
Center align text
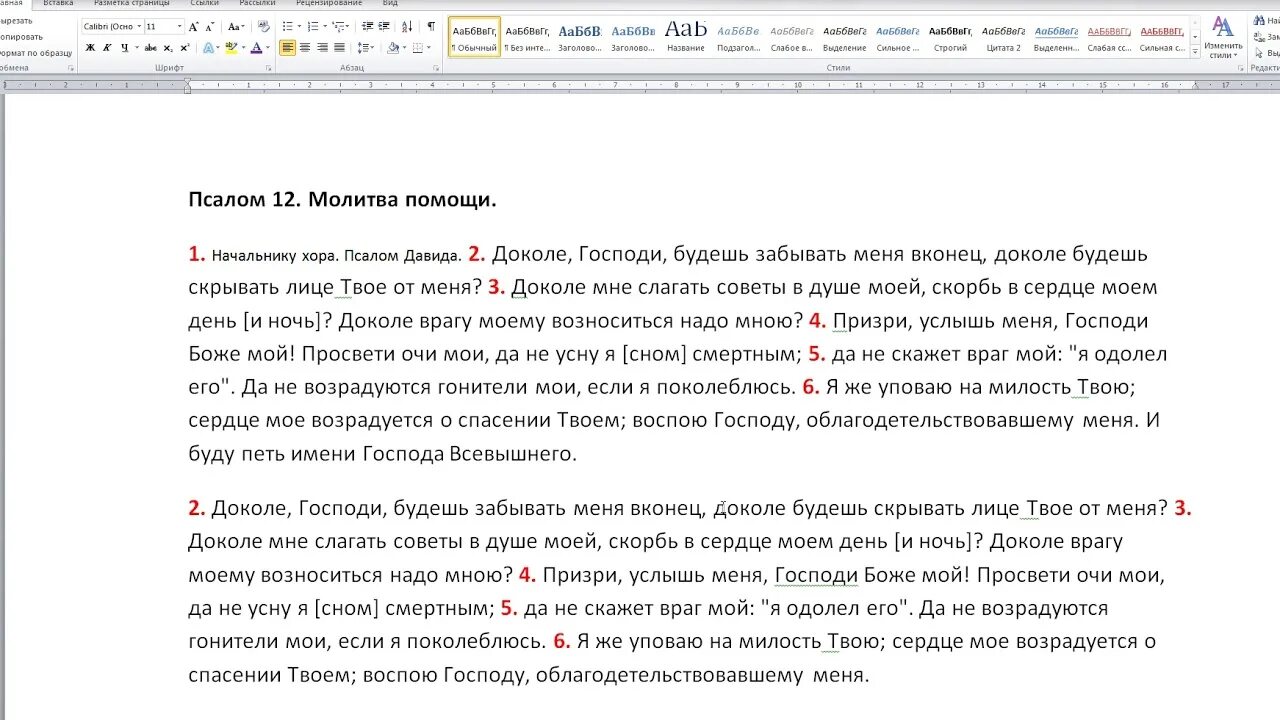click(305, 47)
